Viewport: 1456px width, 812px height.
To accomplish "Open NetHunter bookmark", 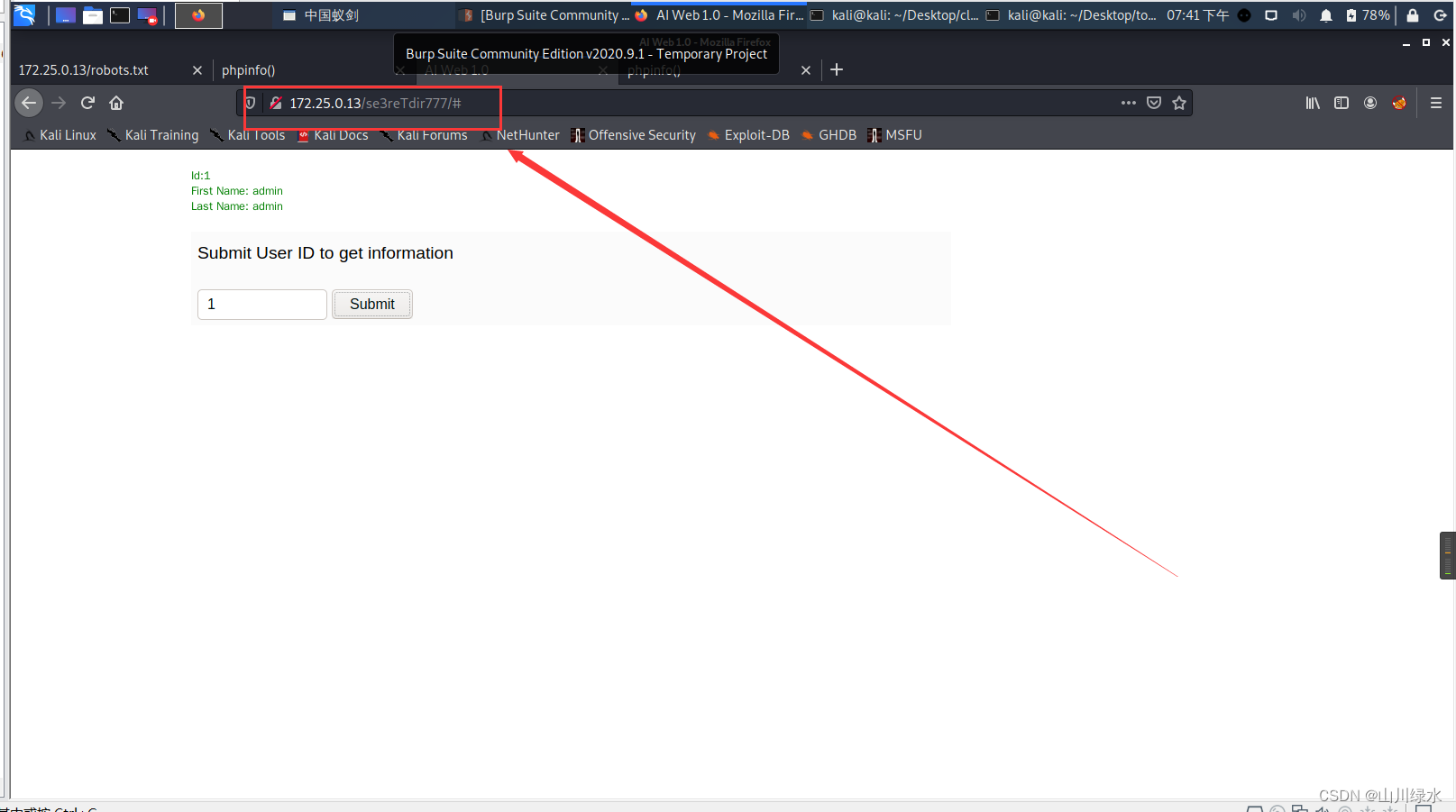I will pyautogui.click(x=520, y=135).
